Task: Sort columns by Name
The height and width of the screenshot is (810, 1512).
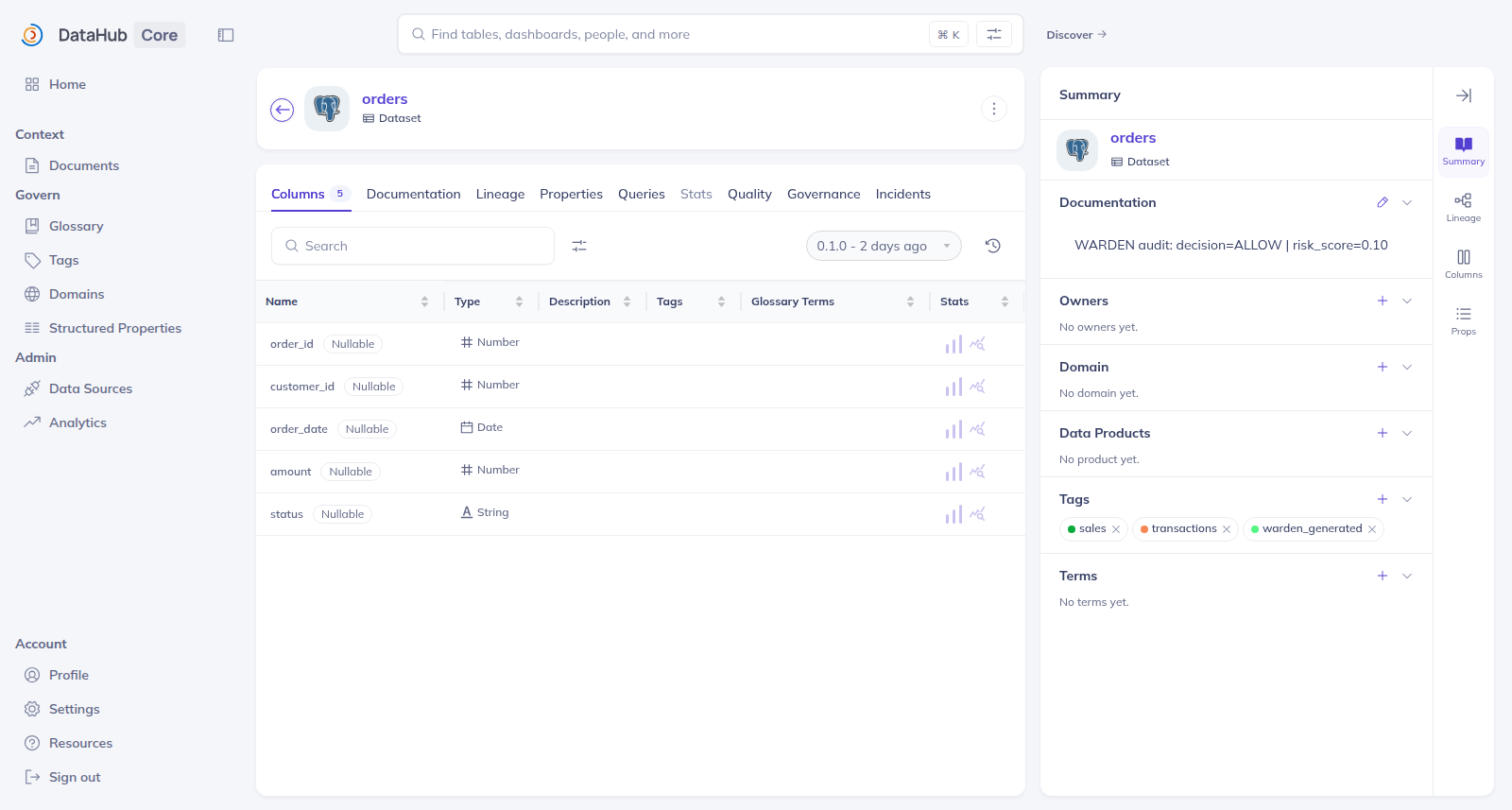Action: pyautogui.click(x=424, y=302)
